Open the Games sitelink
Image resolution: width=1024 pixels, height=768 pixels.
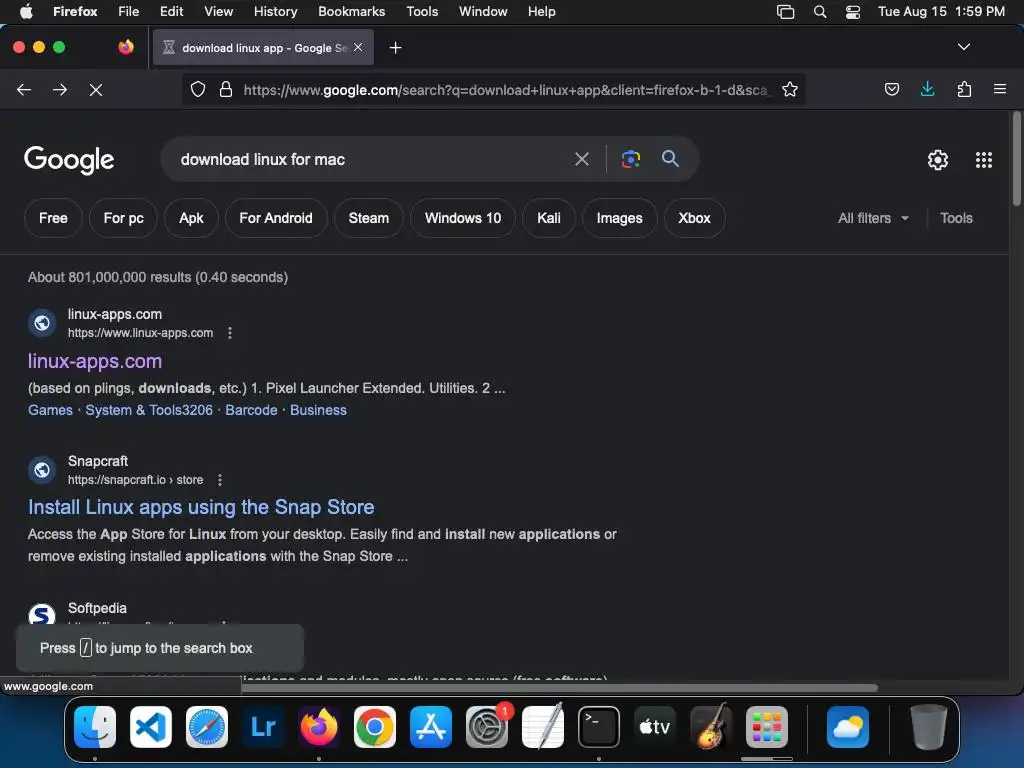point(50,410)
